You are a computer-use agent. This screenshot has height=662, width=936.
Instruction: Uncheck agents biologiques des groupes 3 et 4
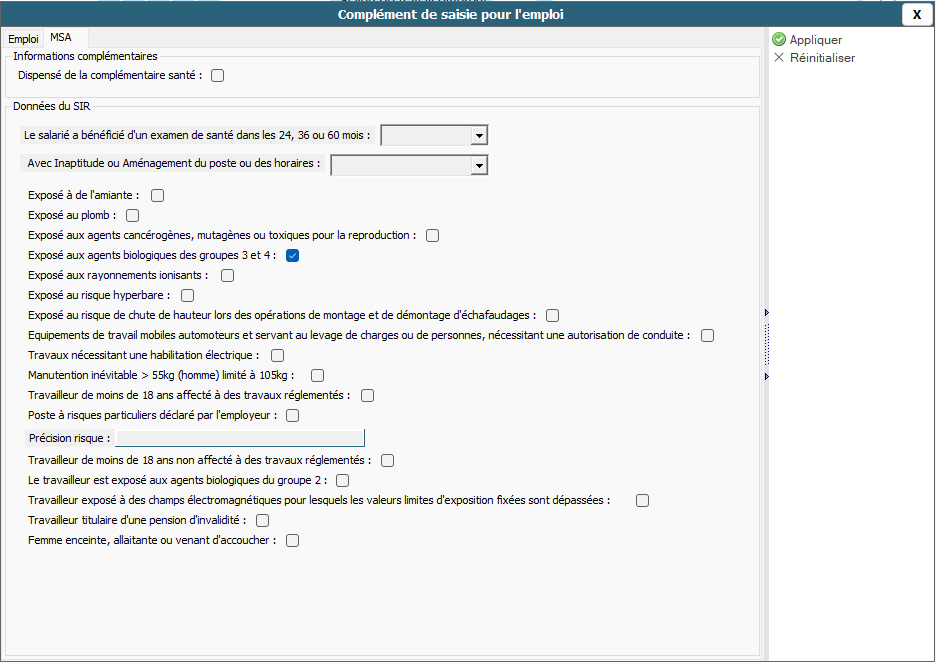point(292,255)
